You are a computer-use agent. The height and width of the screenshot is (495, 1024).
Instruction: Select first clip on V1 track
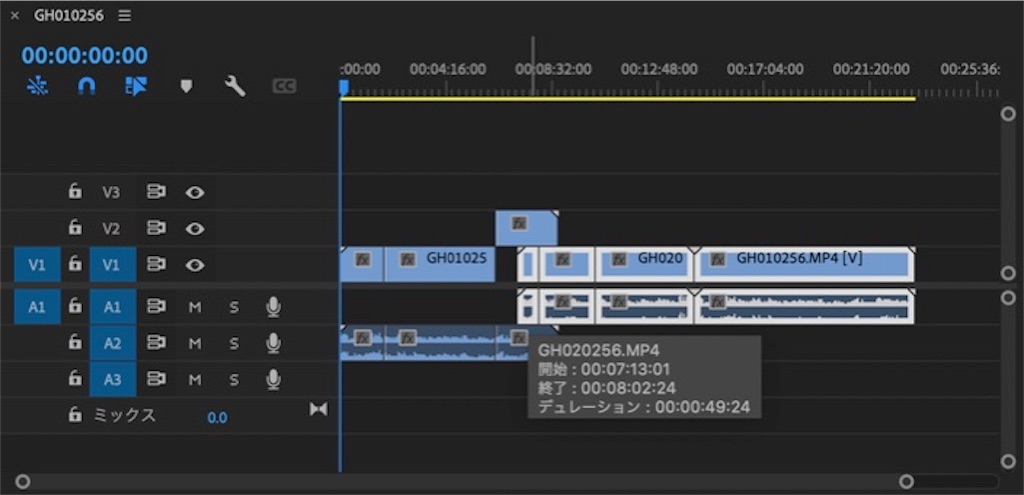coord(362,264)
